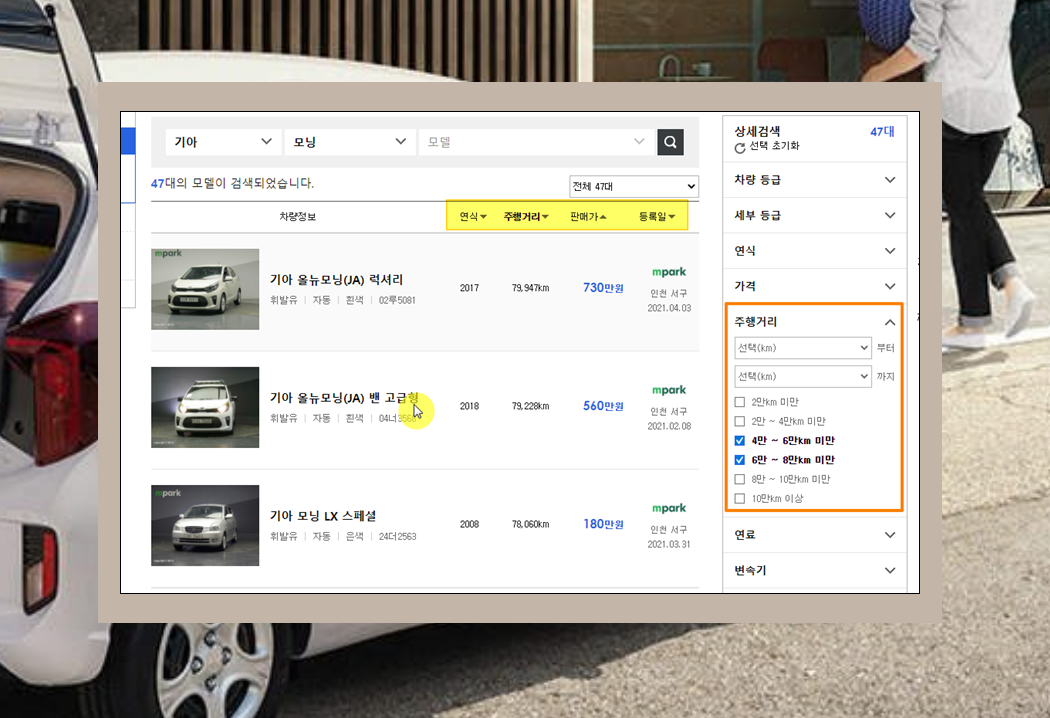Sort the list by 연식

(x=473, y=216)
